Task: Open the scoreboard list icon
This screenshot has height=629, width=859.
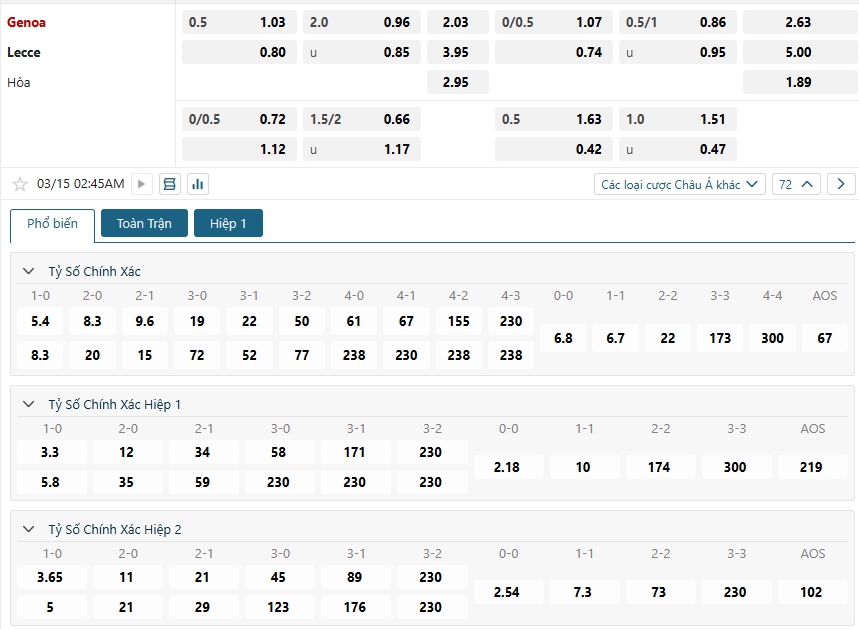Action: (x=169, y=184)
